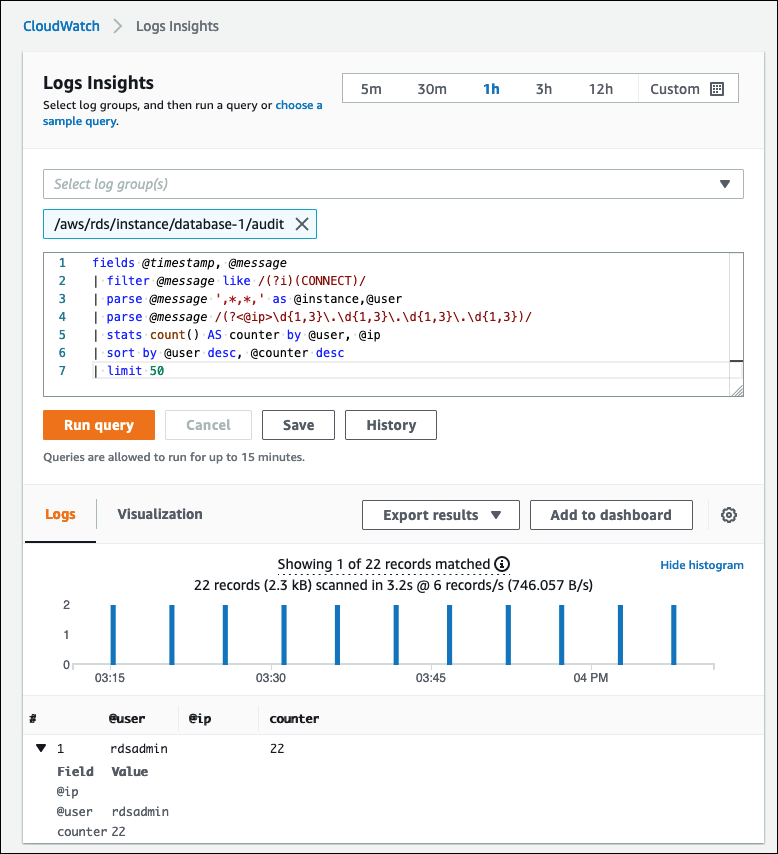Screen dimensions: 778x854
Task: Open settings gear next to Add to dashboard
Action: pos(729,515)
